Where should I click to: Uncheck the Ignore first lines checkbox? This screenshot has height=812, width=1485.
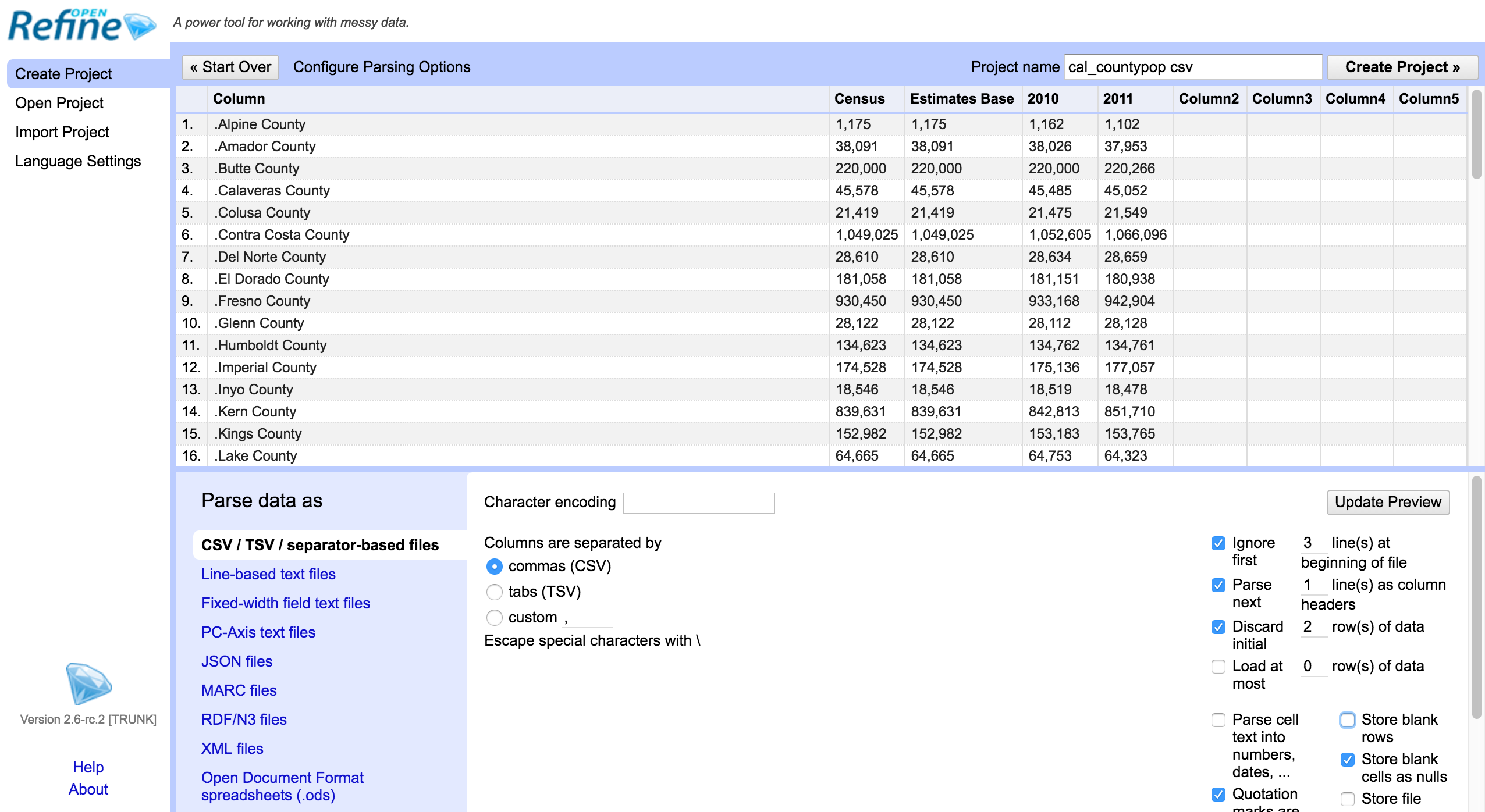[x=1218, y=543]
